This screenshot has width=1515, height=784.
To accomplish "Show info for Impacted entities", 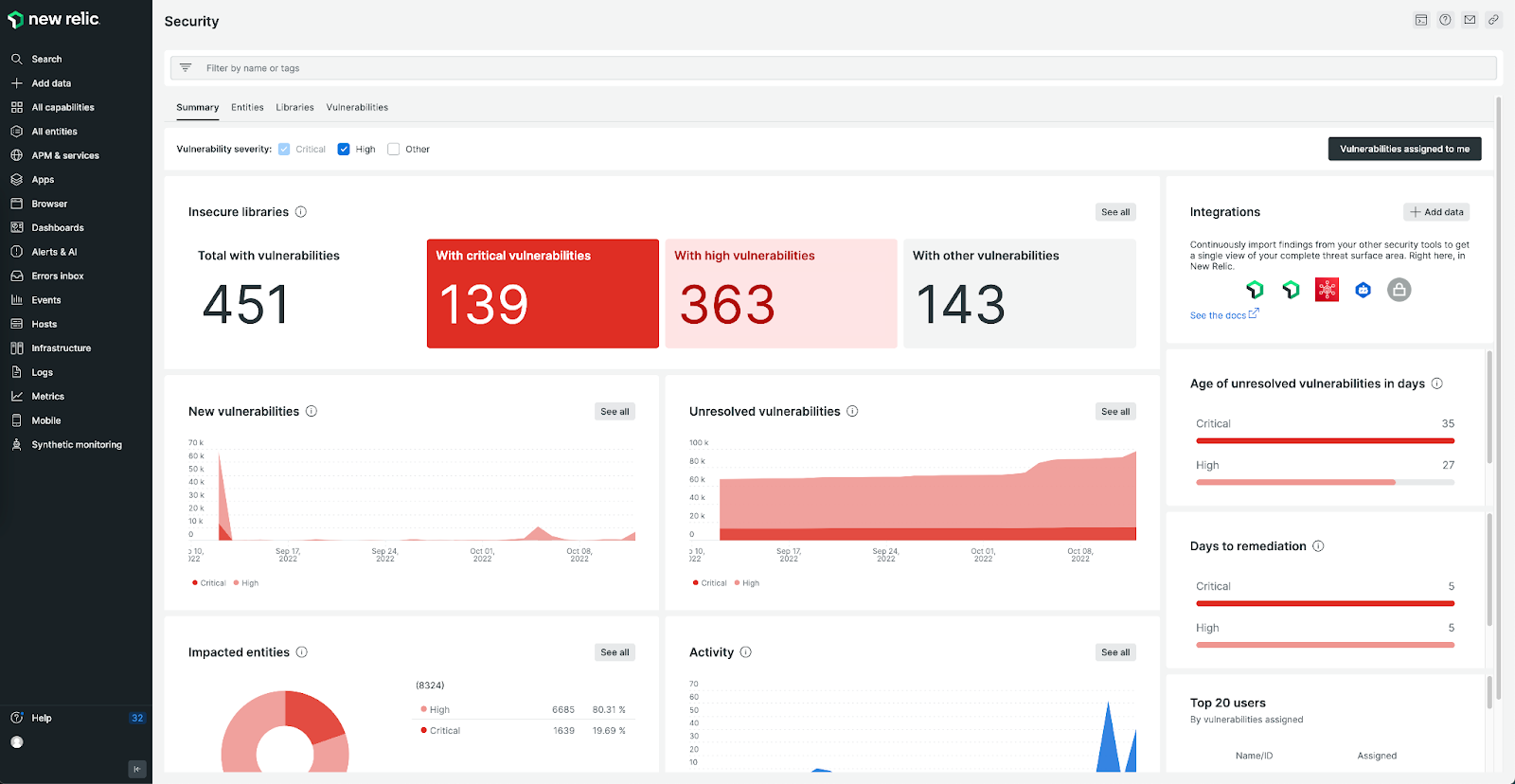I will coord(302,652).
